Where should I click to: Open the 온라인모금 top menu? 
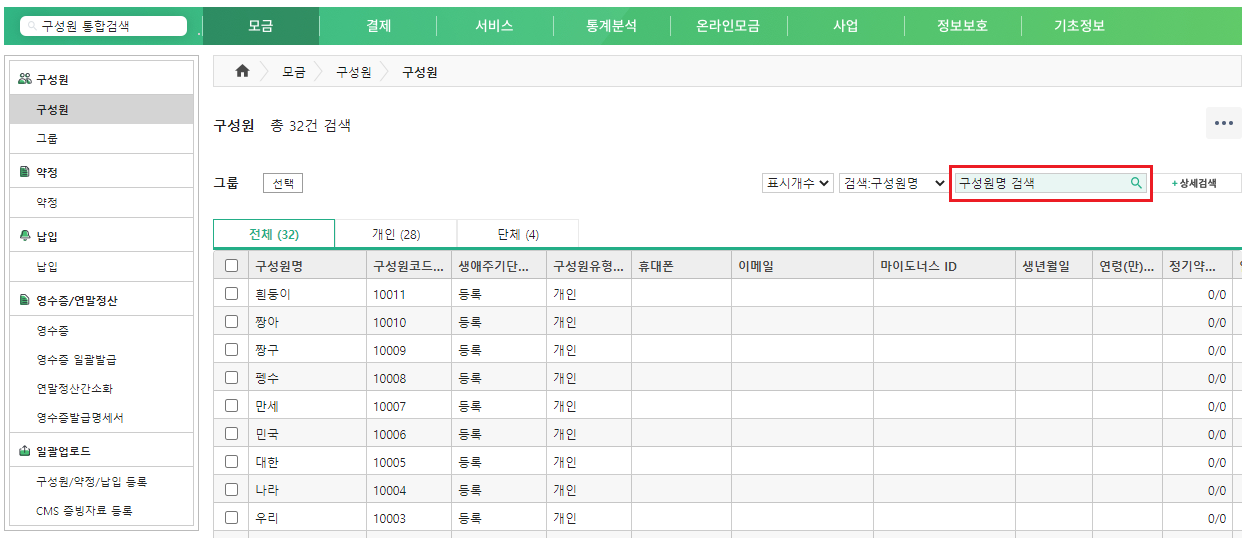click(728, 26)
